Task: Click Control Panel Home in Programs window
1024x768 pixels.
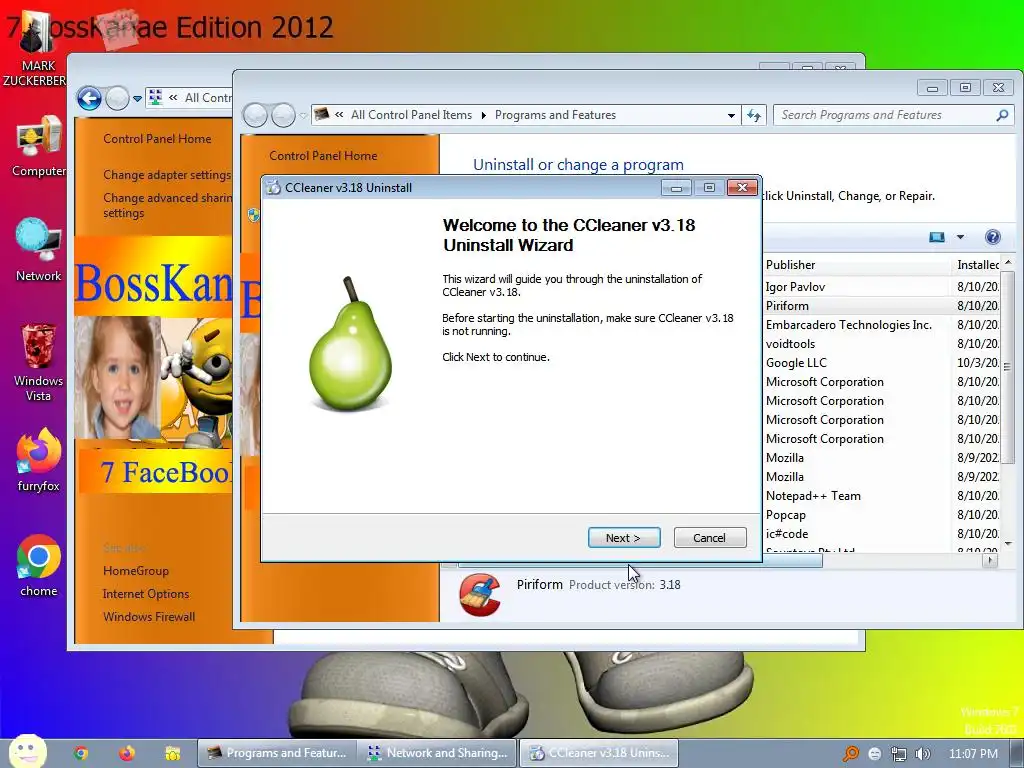Action: [x=323, y=155]
